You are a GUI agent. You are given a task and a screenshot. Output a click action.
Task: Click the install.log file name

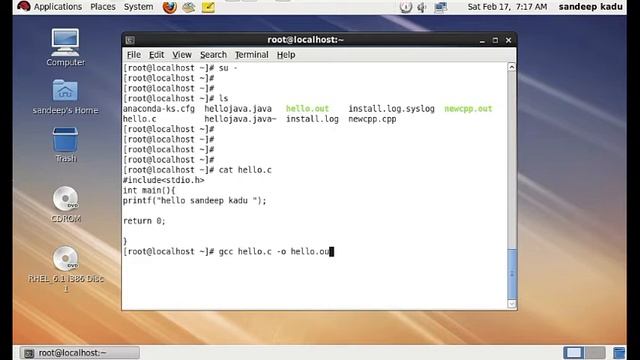(312, 119)
